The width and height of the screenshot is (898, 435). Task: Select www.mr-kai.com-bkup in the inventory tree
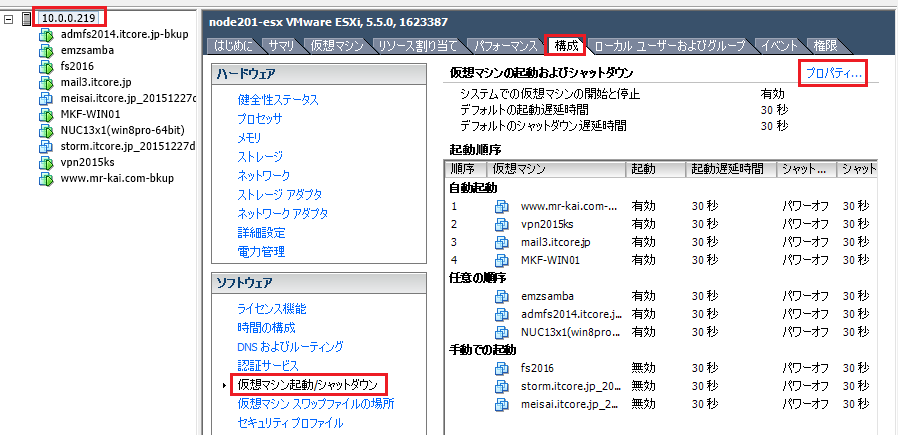click(117, 179)
